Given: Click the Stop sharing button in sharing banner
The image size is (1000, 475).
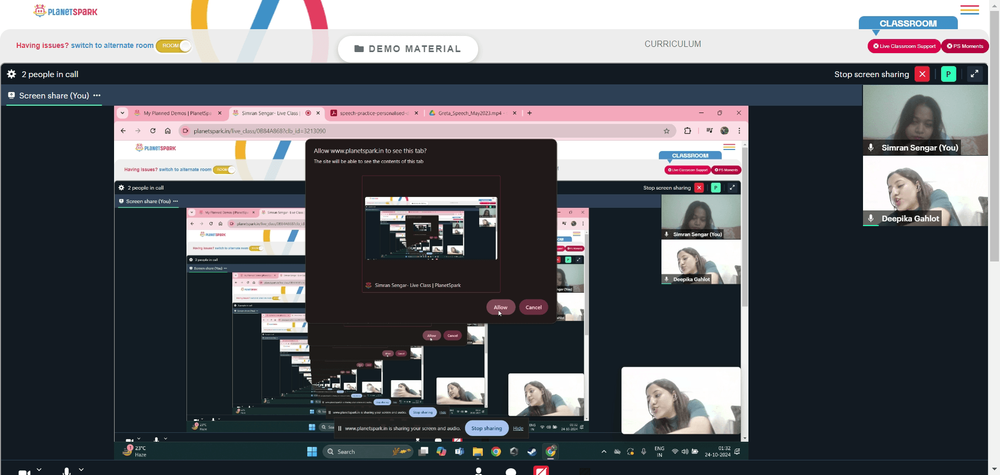Looking at the screenshot, I should pos(487,428).
